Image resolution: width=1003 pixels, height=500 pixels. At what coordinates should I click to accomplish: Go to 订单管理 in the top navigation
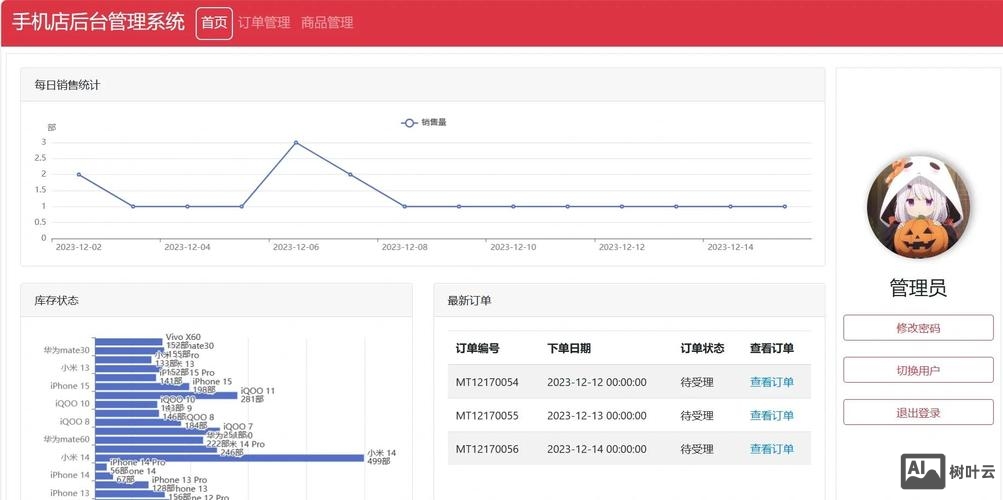coord(264,23)
